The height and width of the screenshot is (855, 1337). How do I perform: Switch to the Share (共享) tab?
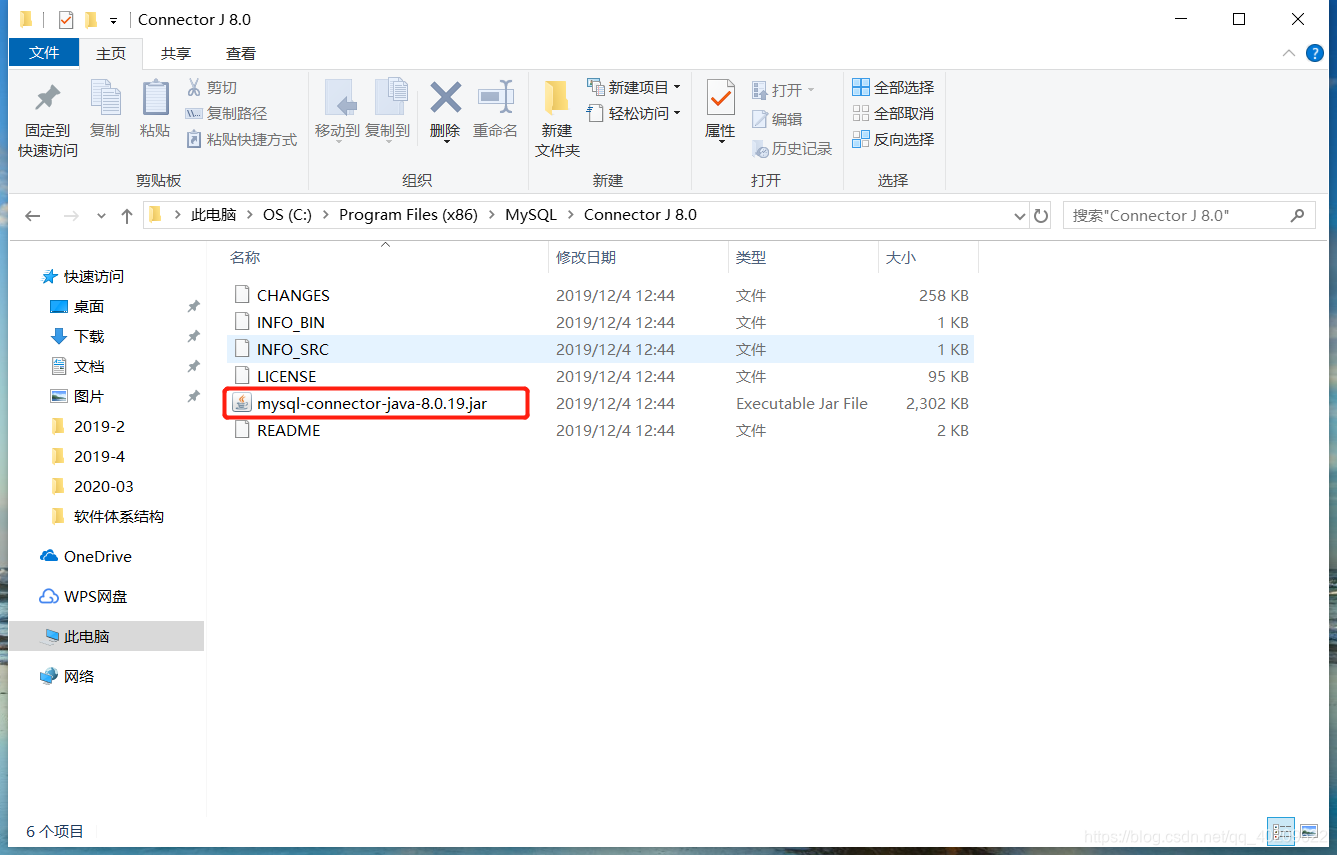point(176,54)
